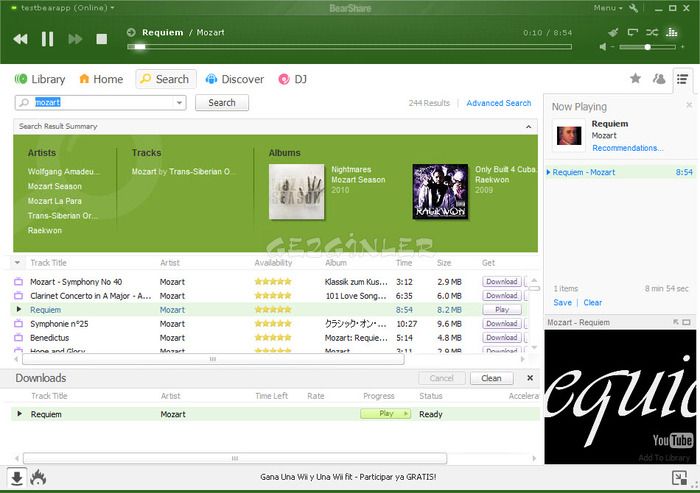700x493 pixels.
Task: Click the volume increase plus icon
Action: point(682,46)
